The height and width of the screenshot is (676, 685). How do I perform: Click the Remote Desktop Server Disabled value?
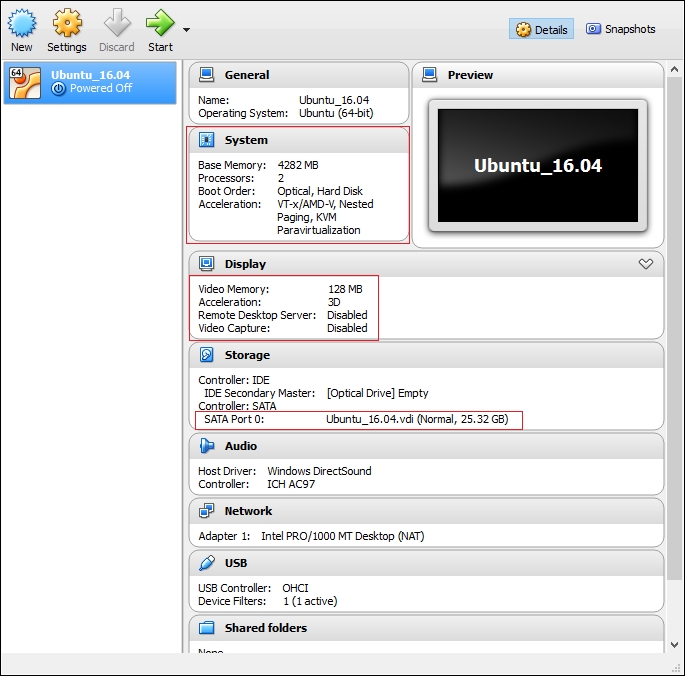347,315
